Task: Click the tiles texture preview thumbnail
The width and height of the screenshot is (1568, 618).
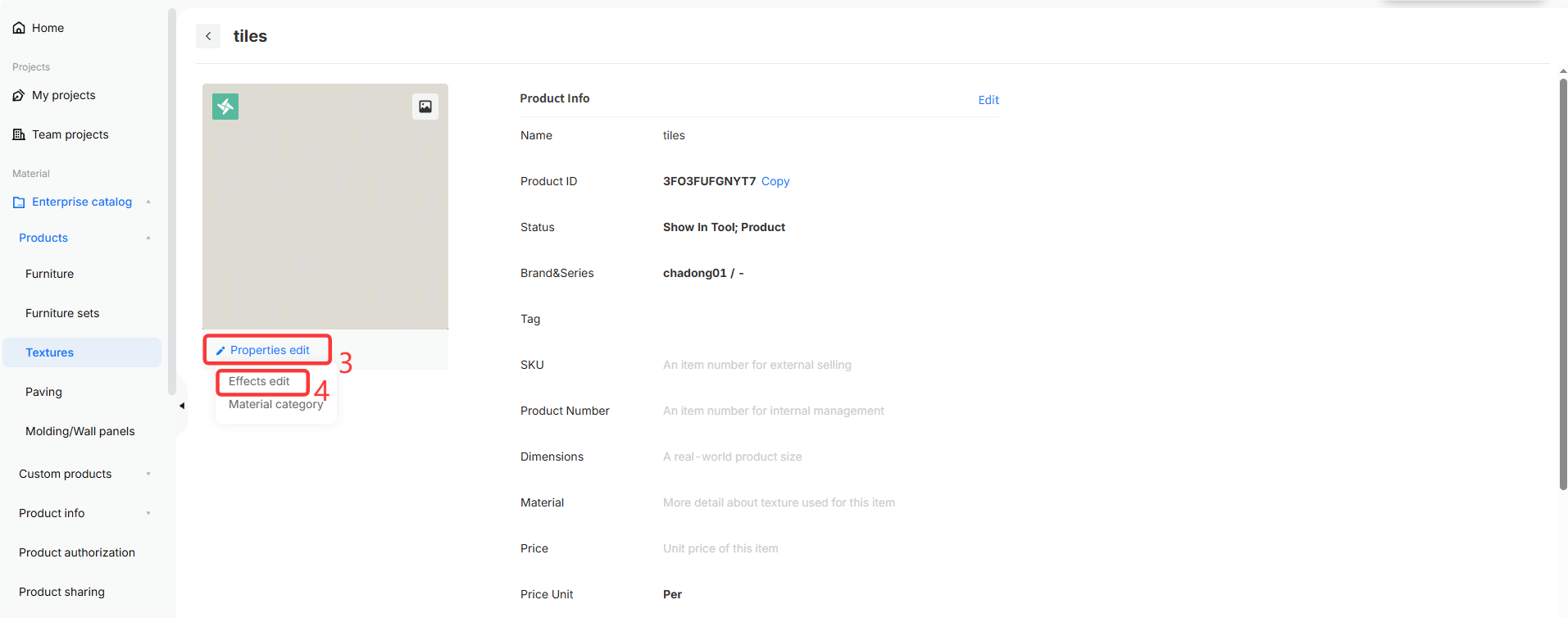Action: point(325,207)
